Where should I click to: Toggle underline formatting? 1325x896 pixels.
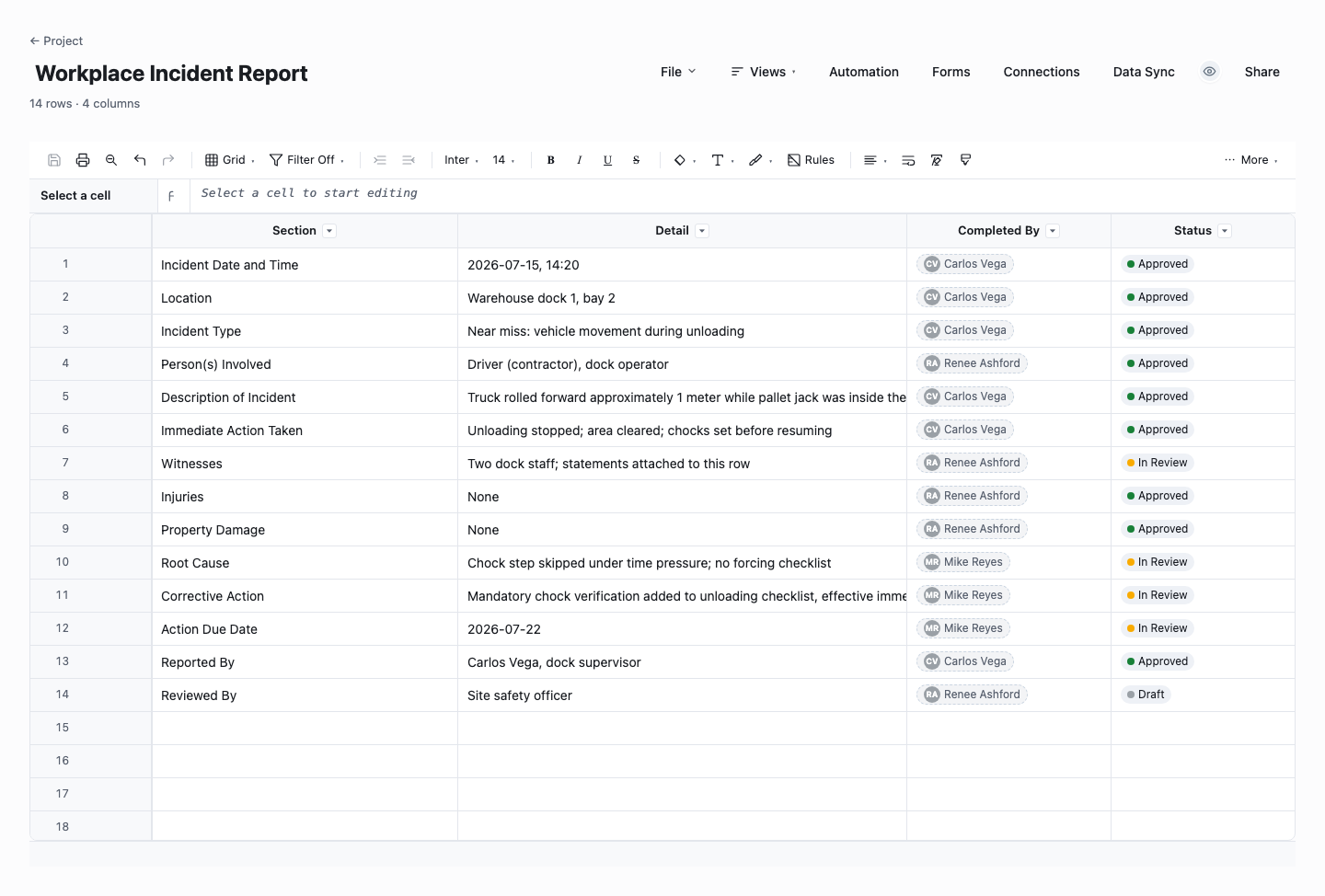click(608, 160)
